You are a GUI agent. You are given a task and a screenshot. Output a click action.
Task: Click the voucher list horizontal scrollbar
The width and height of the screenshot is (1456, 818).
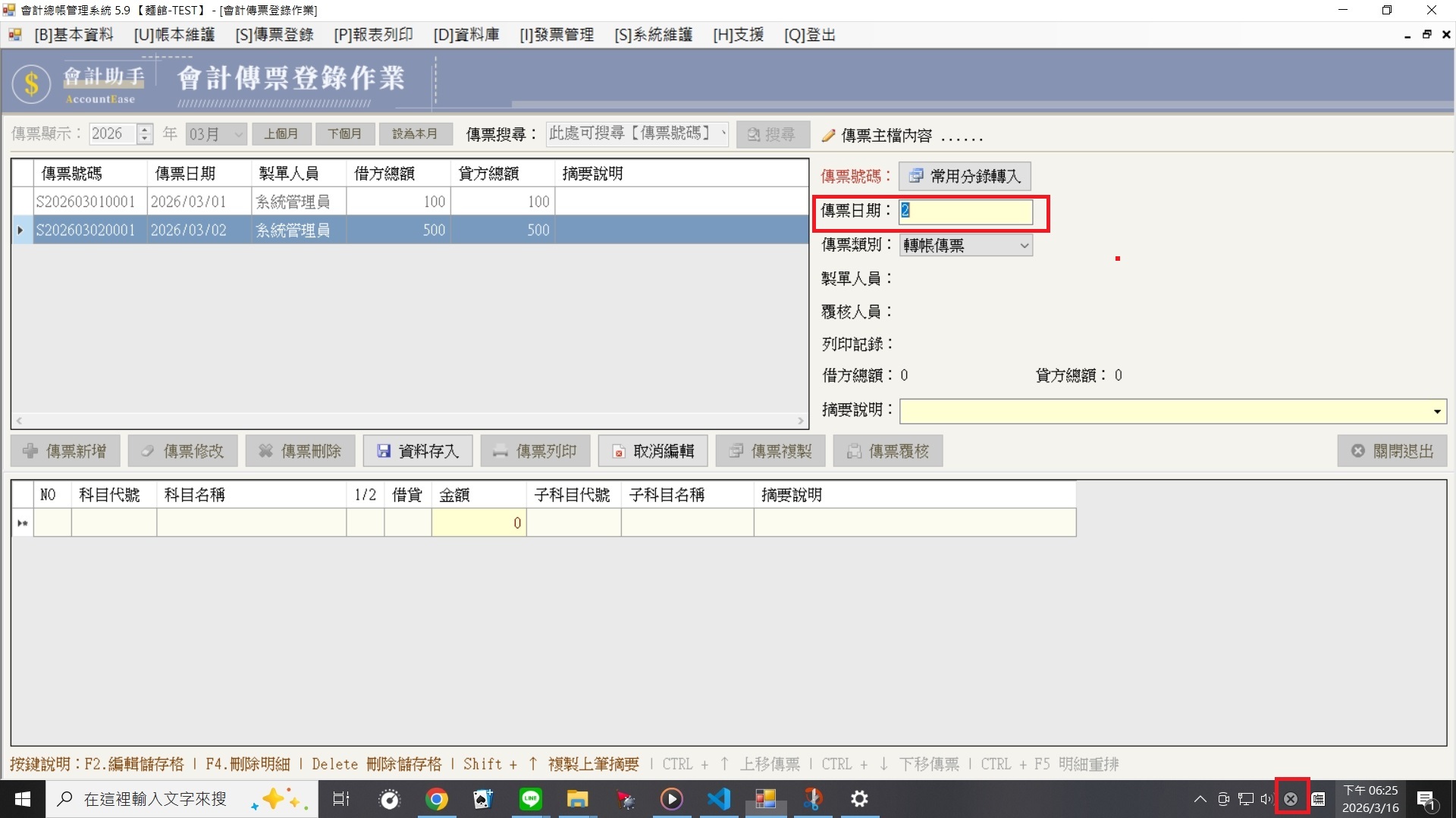pyautogui.click(x=409, y=420)
